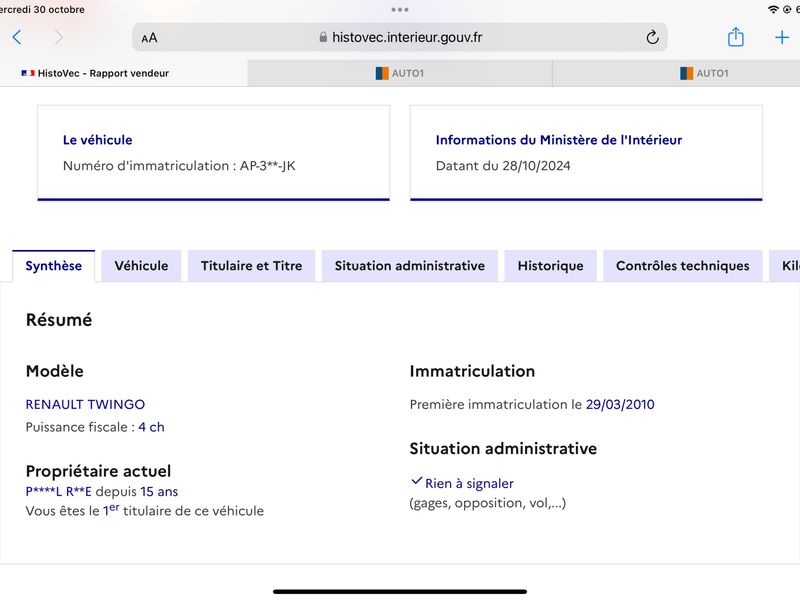800x600 pixels.
Task: Open the Contrôles techniques tab
Action: 683,266
